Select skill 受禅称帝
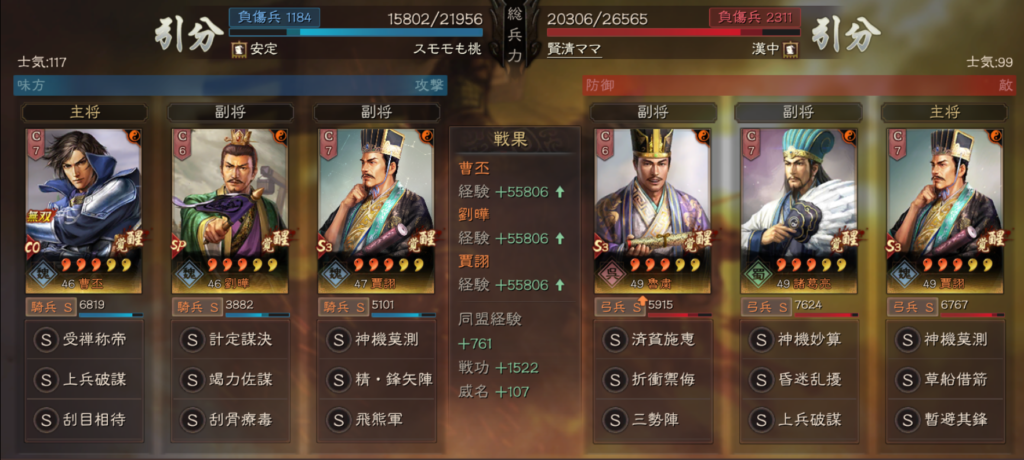 click(x=84, y=340)
